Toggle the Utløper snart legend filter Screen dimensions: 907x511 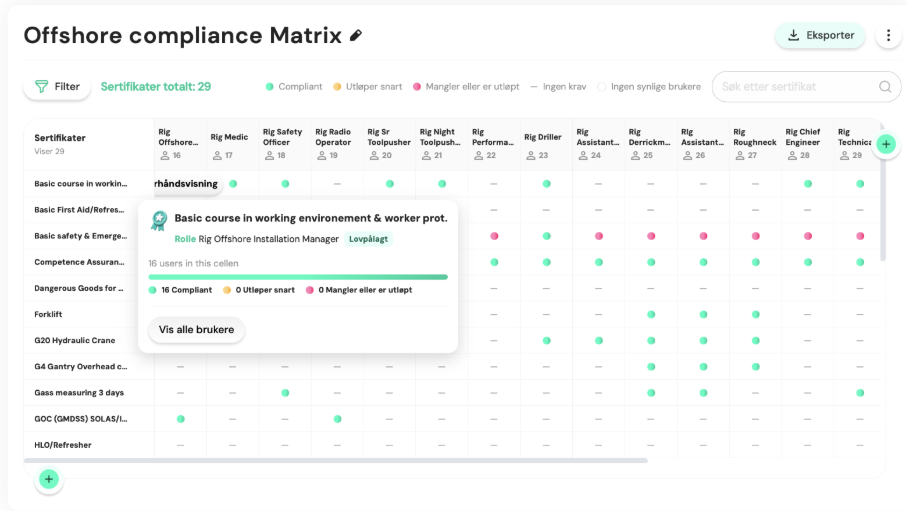[x=367, y=87]
